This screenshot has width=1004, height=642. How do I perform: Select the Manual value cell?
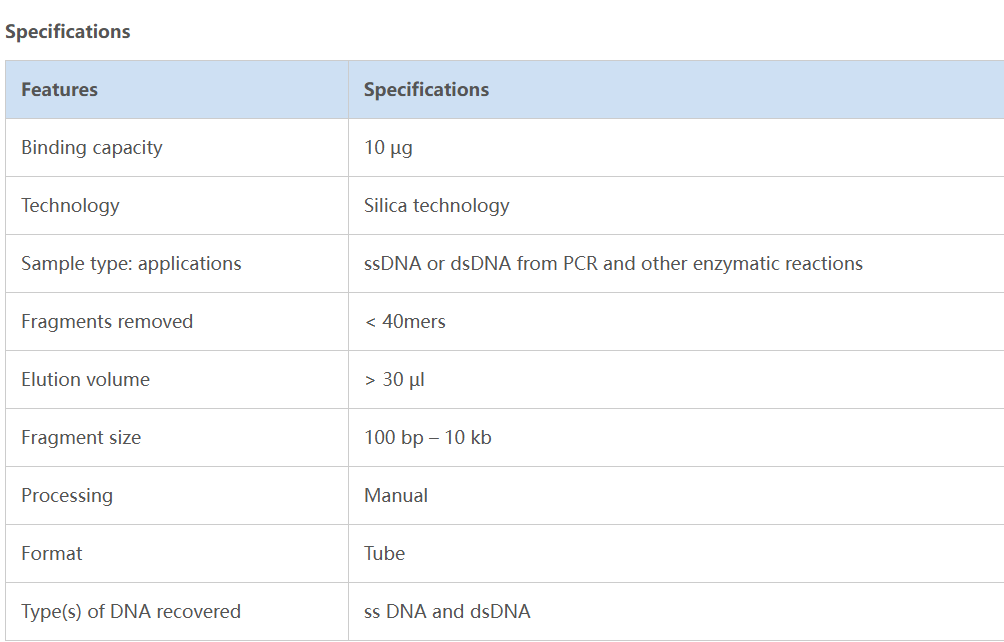[396, 495]
